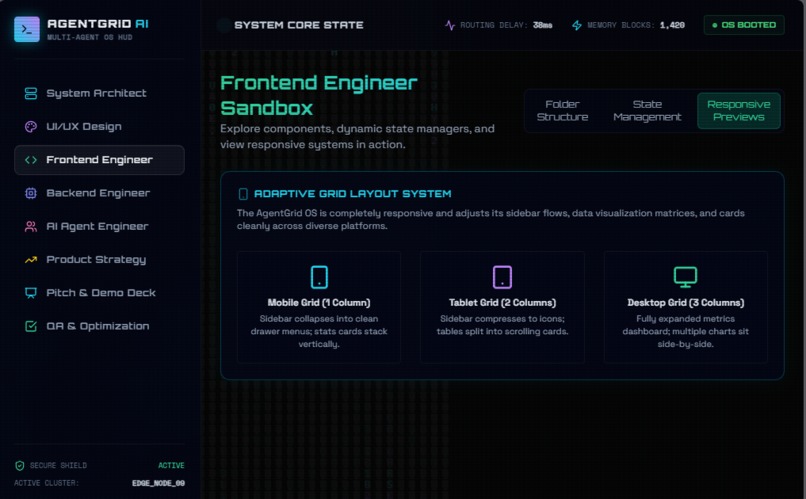Click the AGENTGRID AI brand title

click(x=98, y=24)
